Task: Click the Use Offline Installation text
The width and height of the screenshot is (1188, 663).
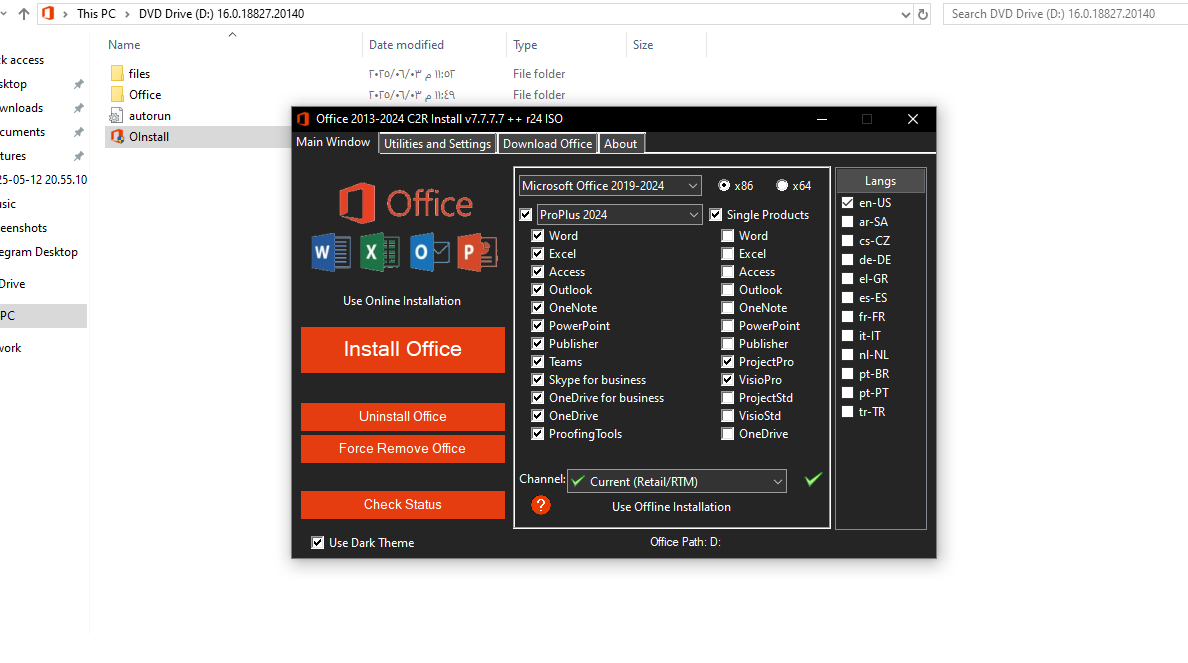Action: [671, 507]
